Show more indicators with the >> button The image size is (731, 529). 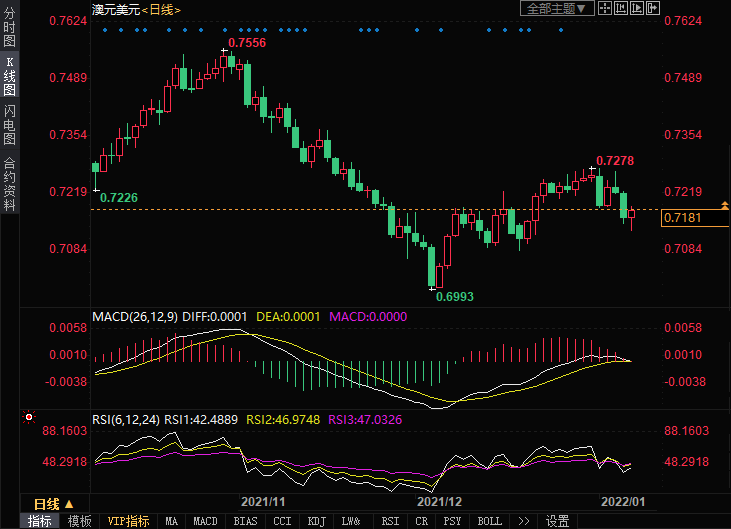(521, 521)
